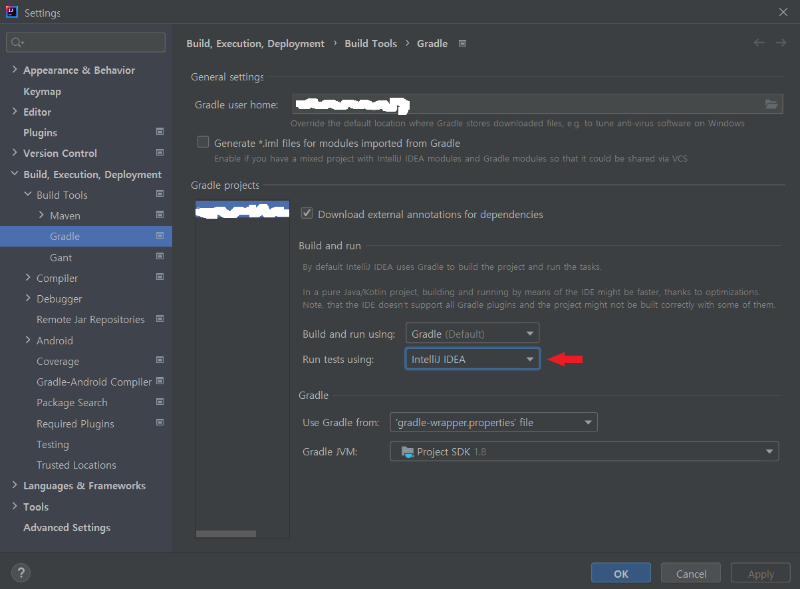Click project-level icon beside Package Search

pyautogui.click(x=160, y=402)
